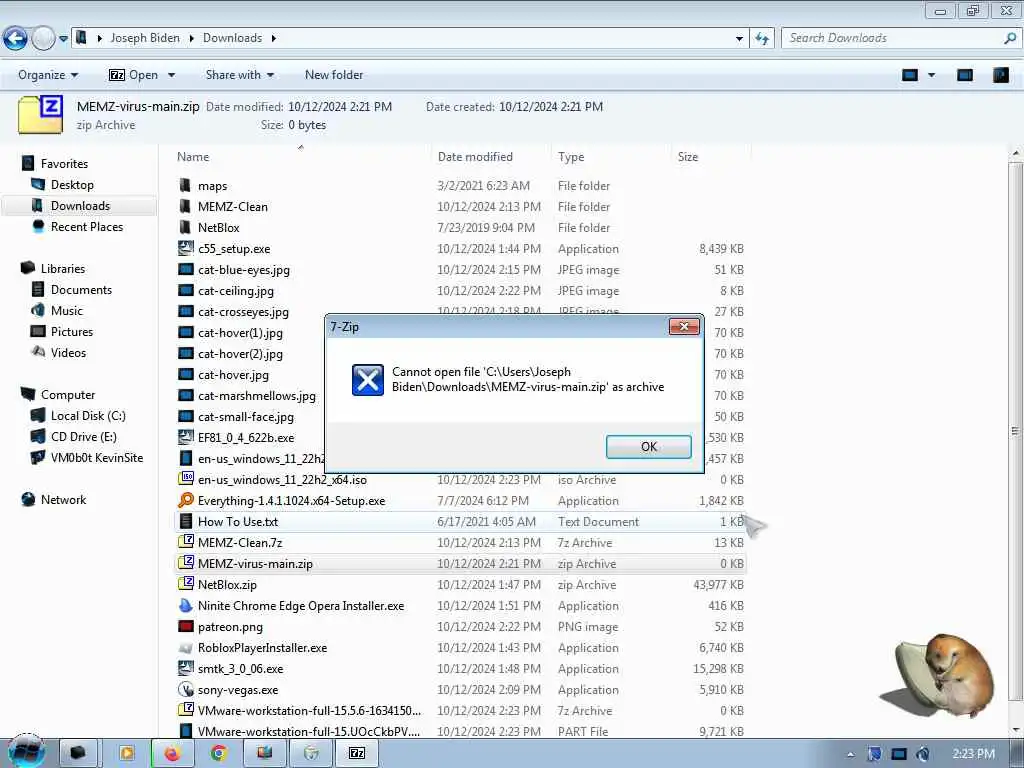Select the maps folder icon
This screenshot has width=1024, height=768.
pos(185,185)
